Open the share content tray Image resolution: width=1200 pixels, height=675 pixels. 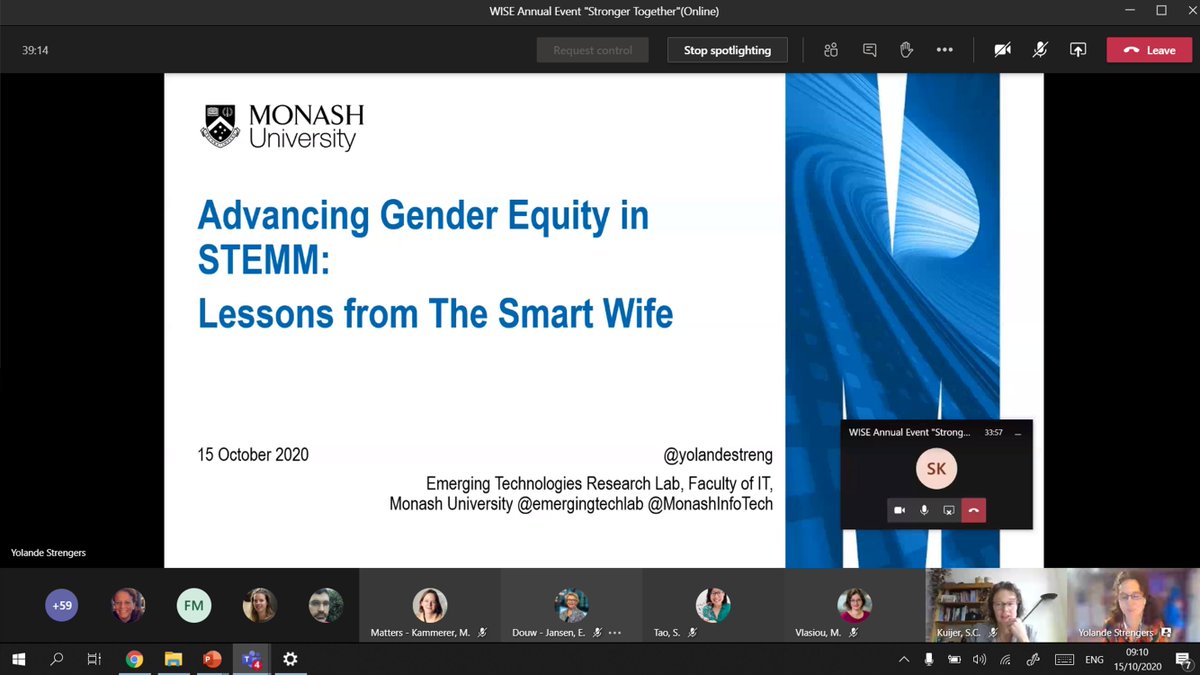[1078, 50]
